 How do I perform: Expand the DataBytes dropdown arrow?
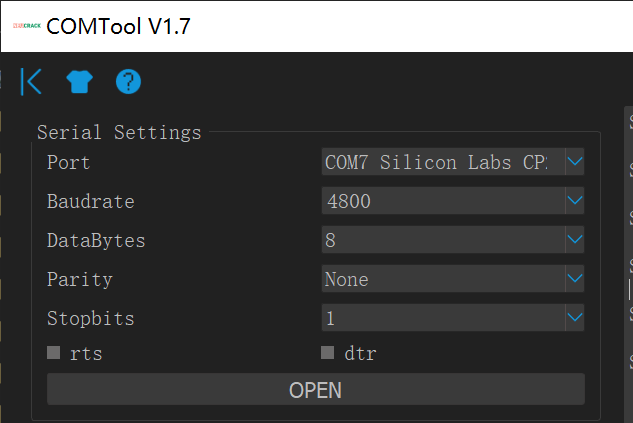coord(574,240)
